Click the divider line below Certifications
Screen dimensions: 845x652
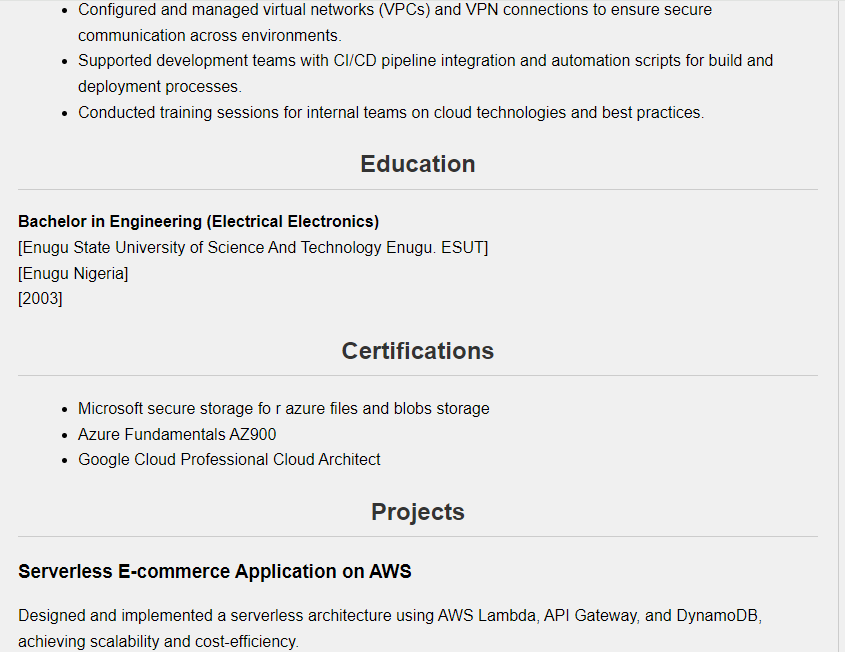[x=417, y=376]
